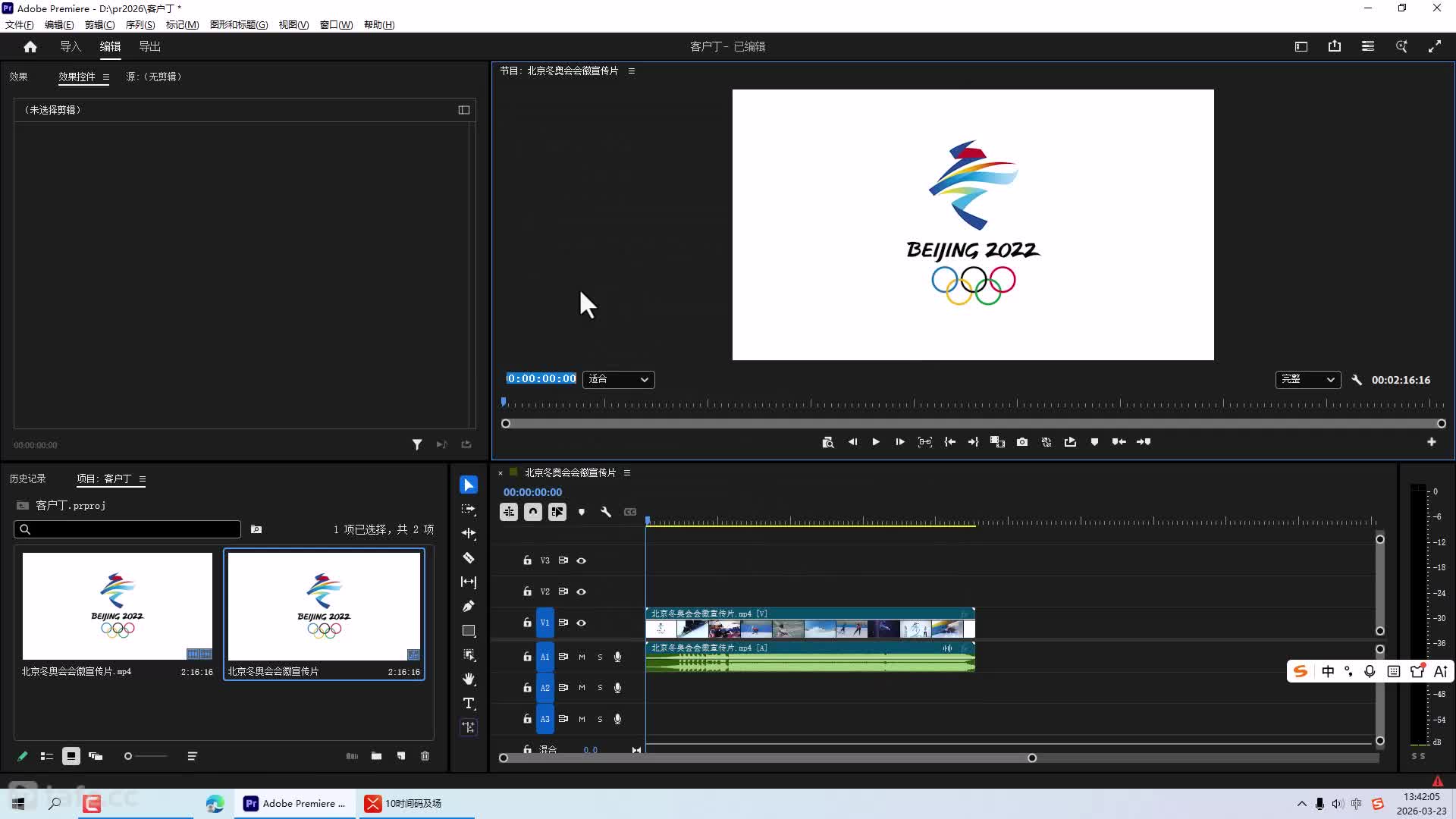Toggle V3 track visibility eye
The height and width of the screenshot is (819, 1456).
[x=582, y=561]
